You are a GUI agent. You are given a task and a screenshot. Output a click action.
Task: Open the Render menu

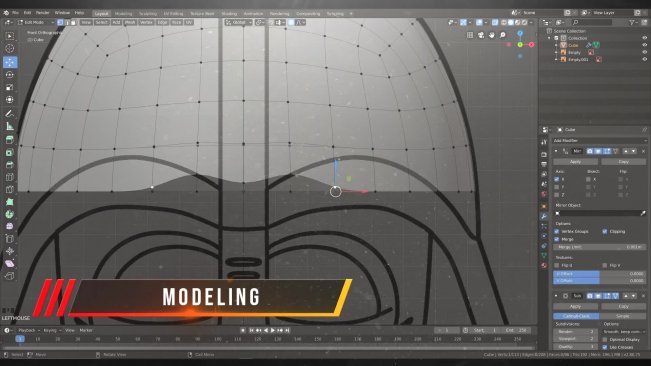tap(42, 13)
